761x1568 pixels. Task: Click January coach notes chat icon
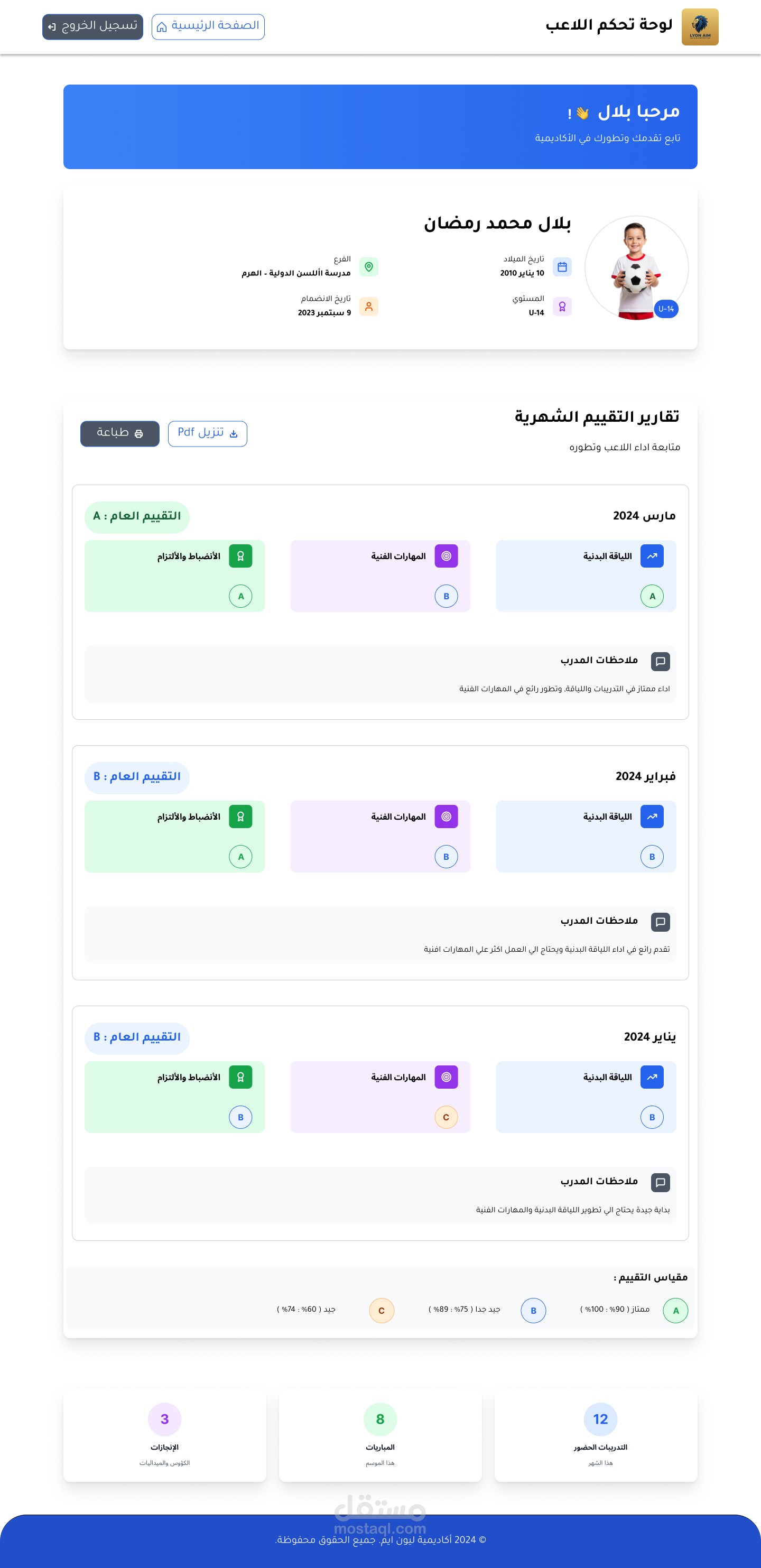click(x=660, y=1182)
